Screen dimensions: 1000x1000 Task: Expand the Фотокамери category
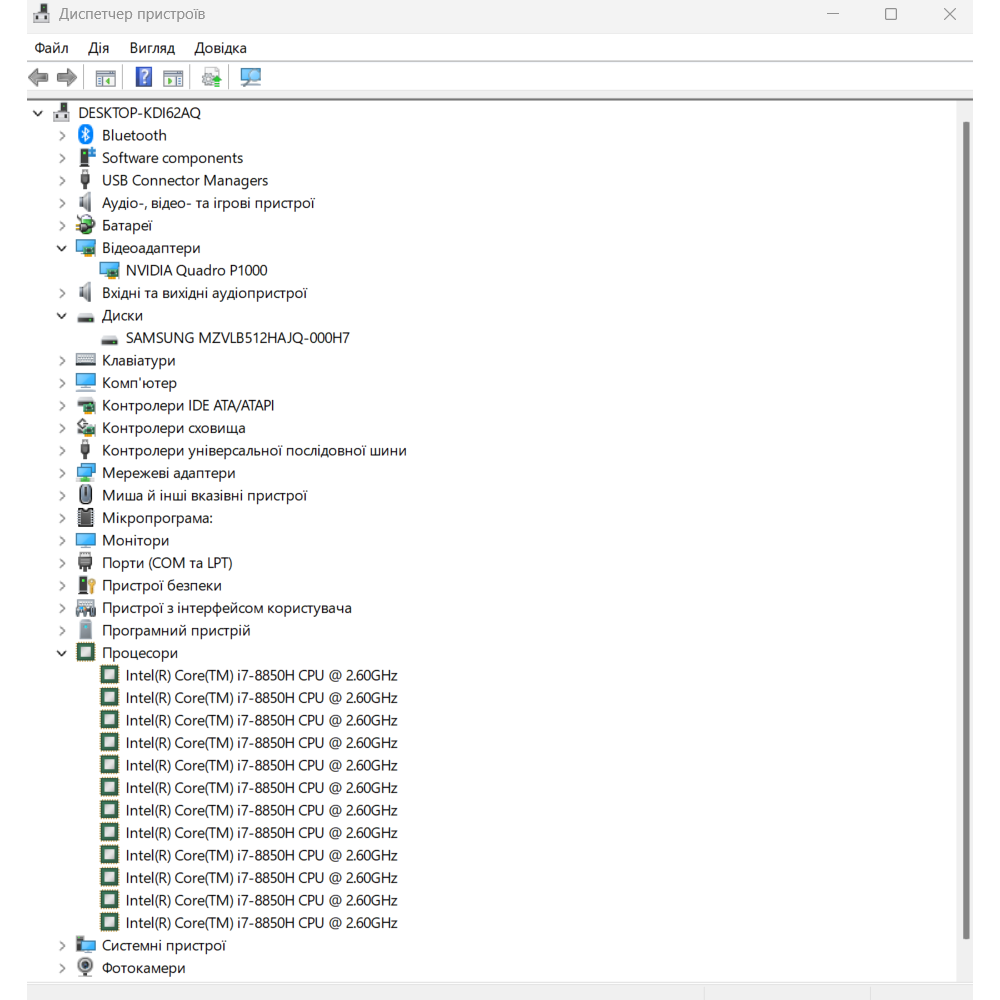62,968
